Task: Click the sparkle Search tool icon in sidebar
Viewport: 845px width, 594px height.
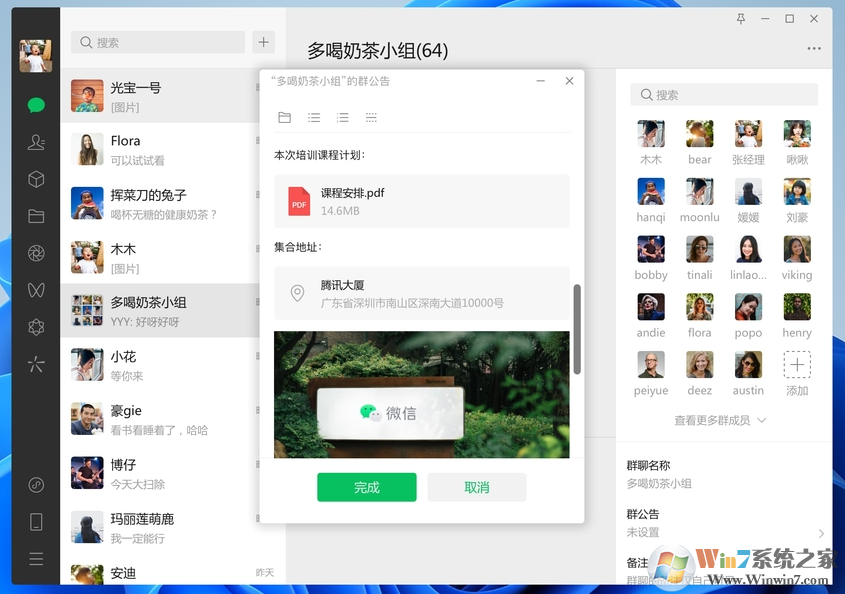Action: [x=36, y=366]
